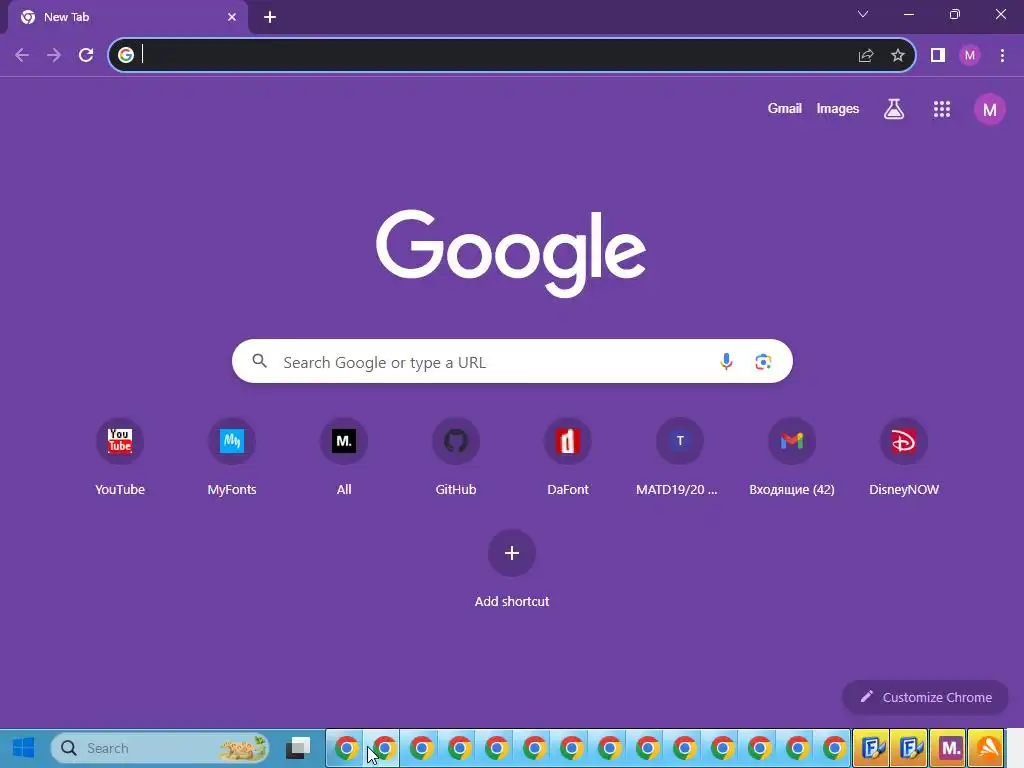Open the Windows Start menu
Screen dimensions: 1024x768
coord(24,748)
